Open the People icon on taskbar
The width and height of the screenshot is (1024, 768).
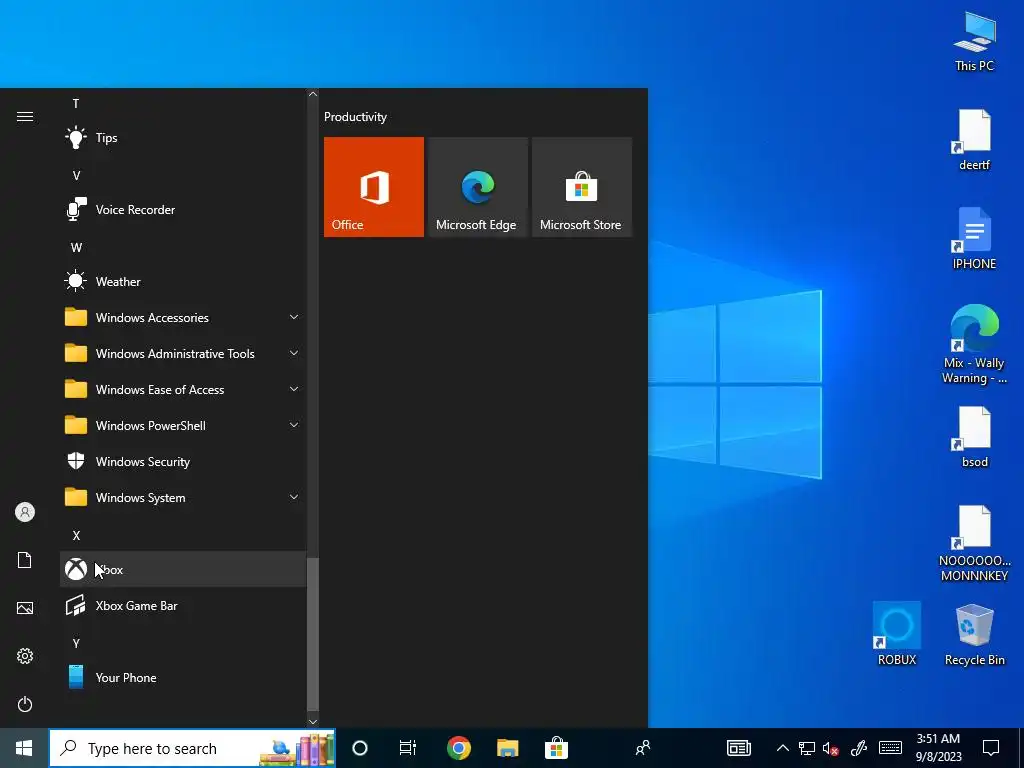tap(643, 748)
